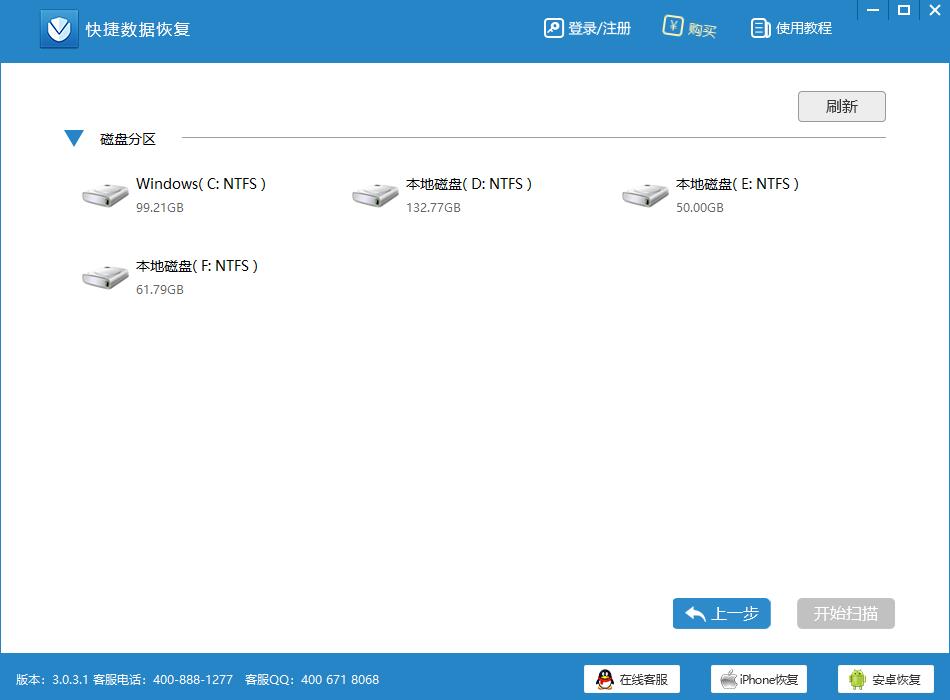This screenshot has height=700, width=950.
Task: Click the 99.21GB size text
Action: pos(159,207)
